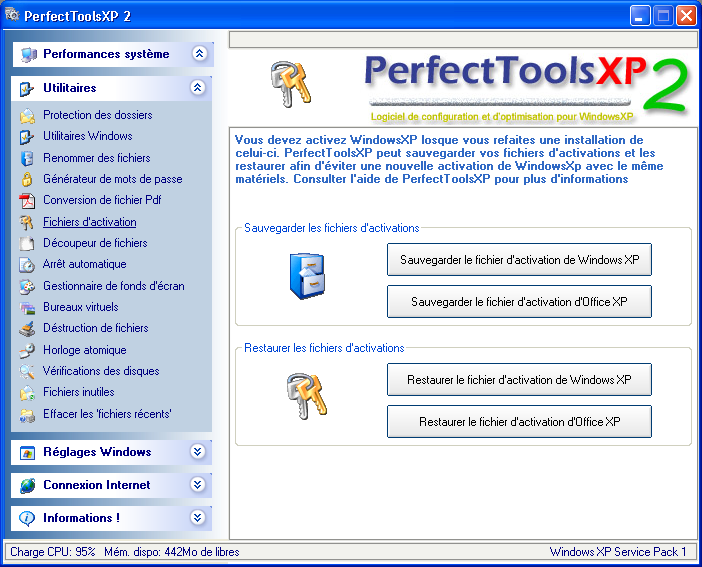
Task: Click the PerfectToolsXP title bar app icon
Action: coord(12,15)
